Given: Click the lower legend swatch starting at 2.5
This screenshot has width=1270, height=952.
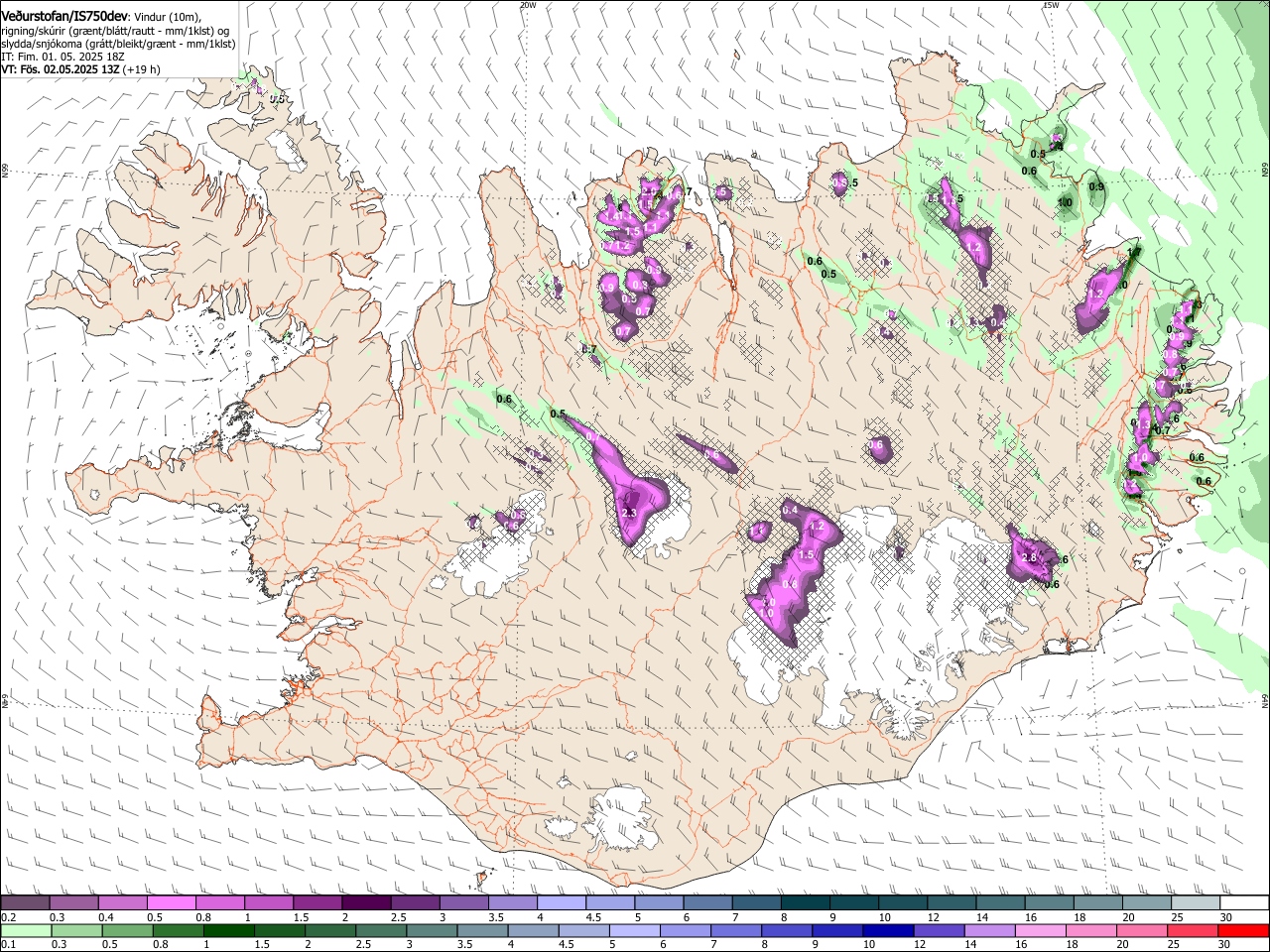Looking at the screenshot, I should pyautogui.click(x=380, y=930).
